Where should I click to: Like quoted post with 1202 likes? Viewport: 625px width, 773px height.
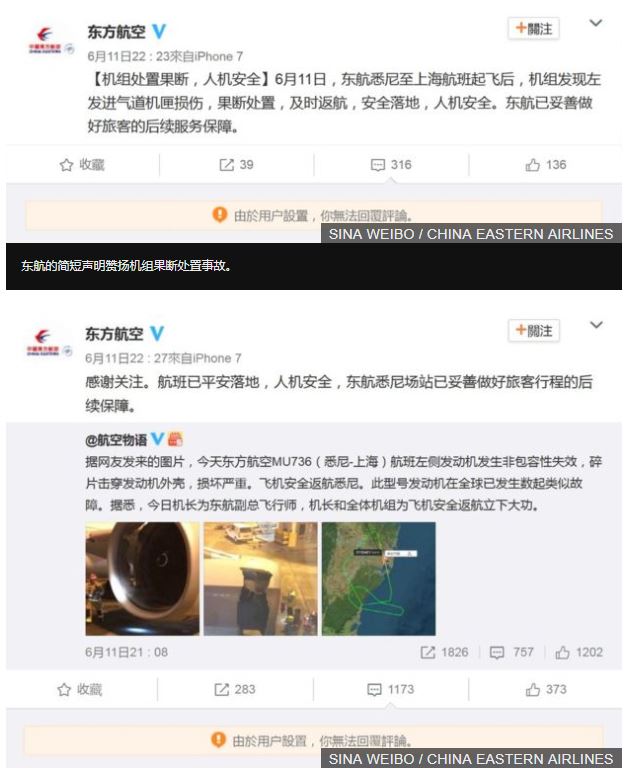(x=562, y=653)
